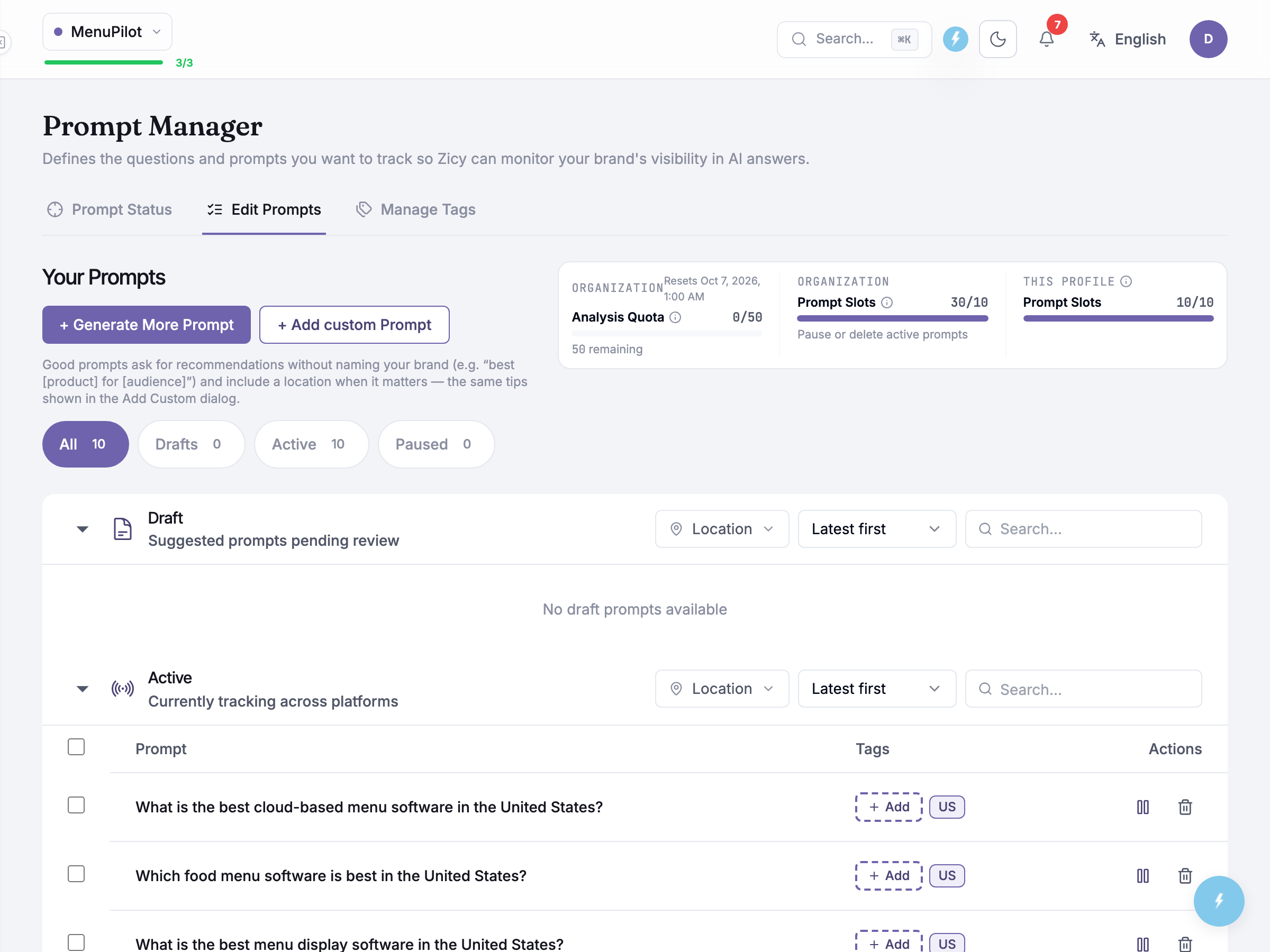
Task: Add tag to cloud-based menu software prompt
Action: click(889, 807)
